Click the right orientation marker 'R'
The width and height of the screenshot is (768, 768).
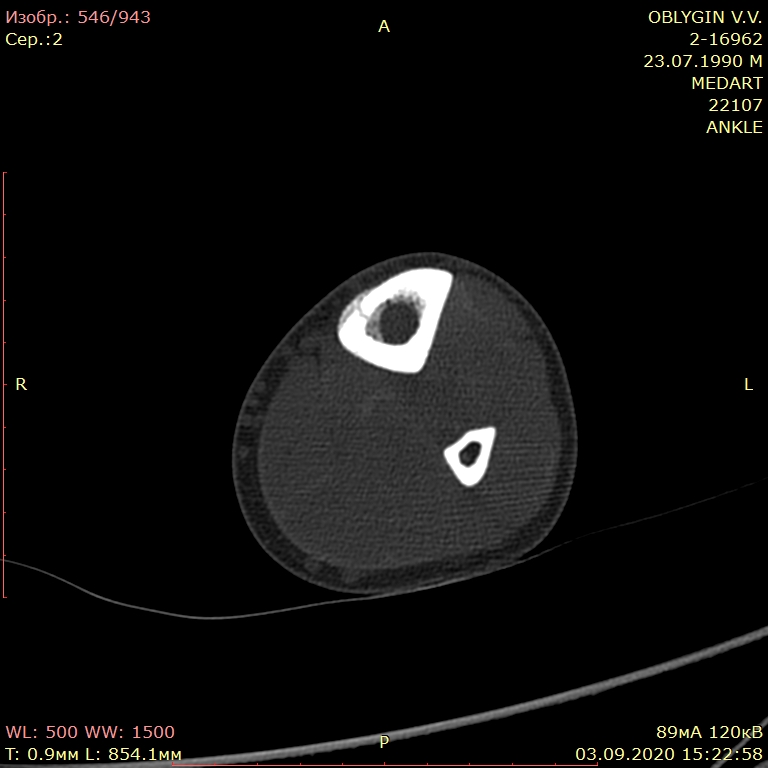(21, 384)
